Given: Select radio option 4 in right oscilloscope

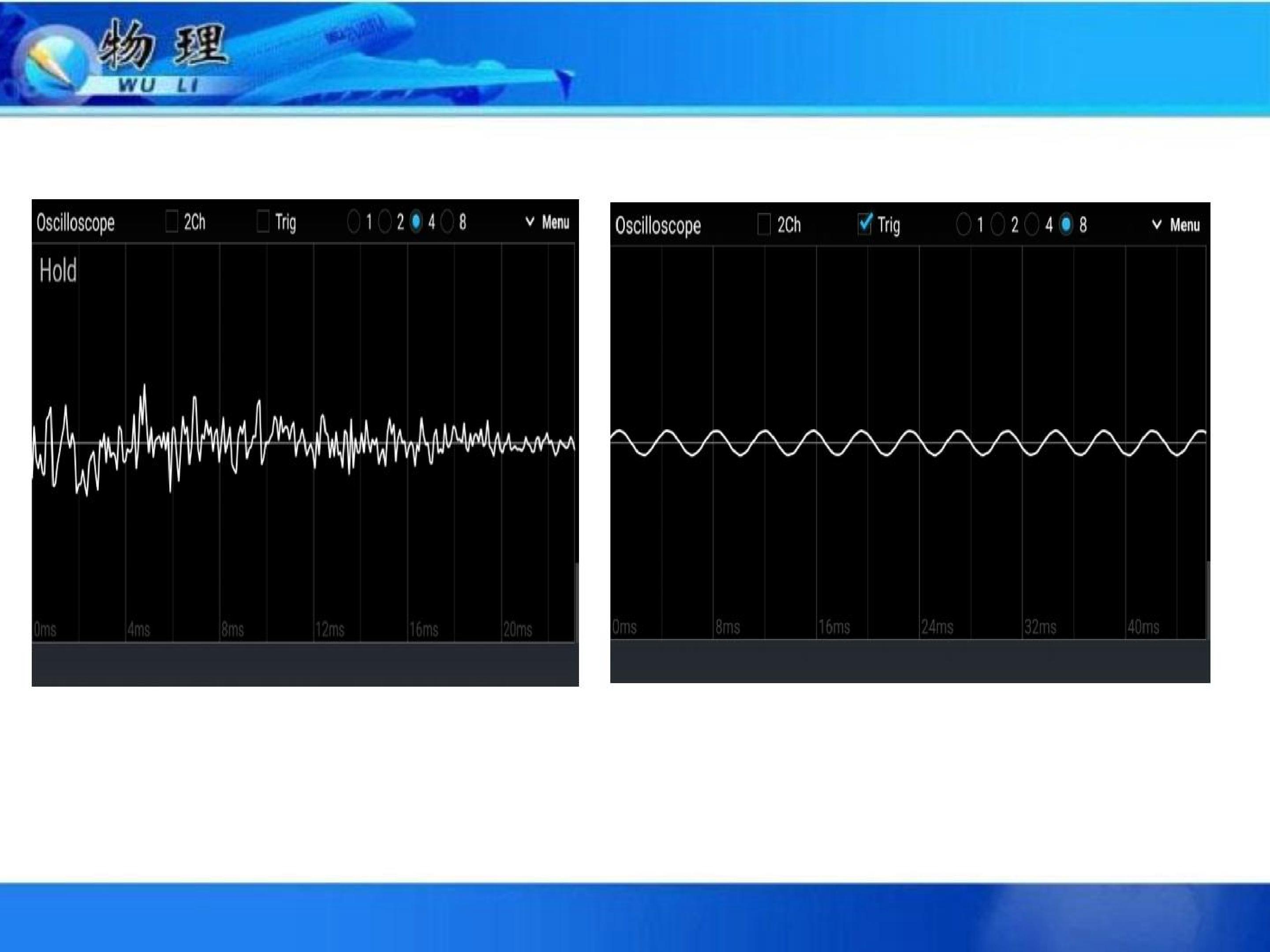Looking at the screenshot, I should point(1032,224).
